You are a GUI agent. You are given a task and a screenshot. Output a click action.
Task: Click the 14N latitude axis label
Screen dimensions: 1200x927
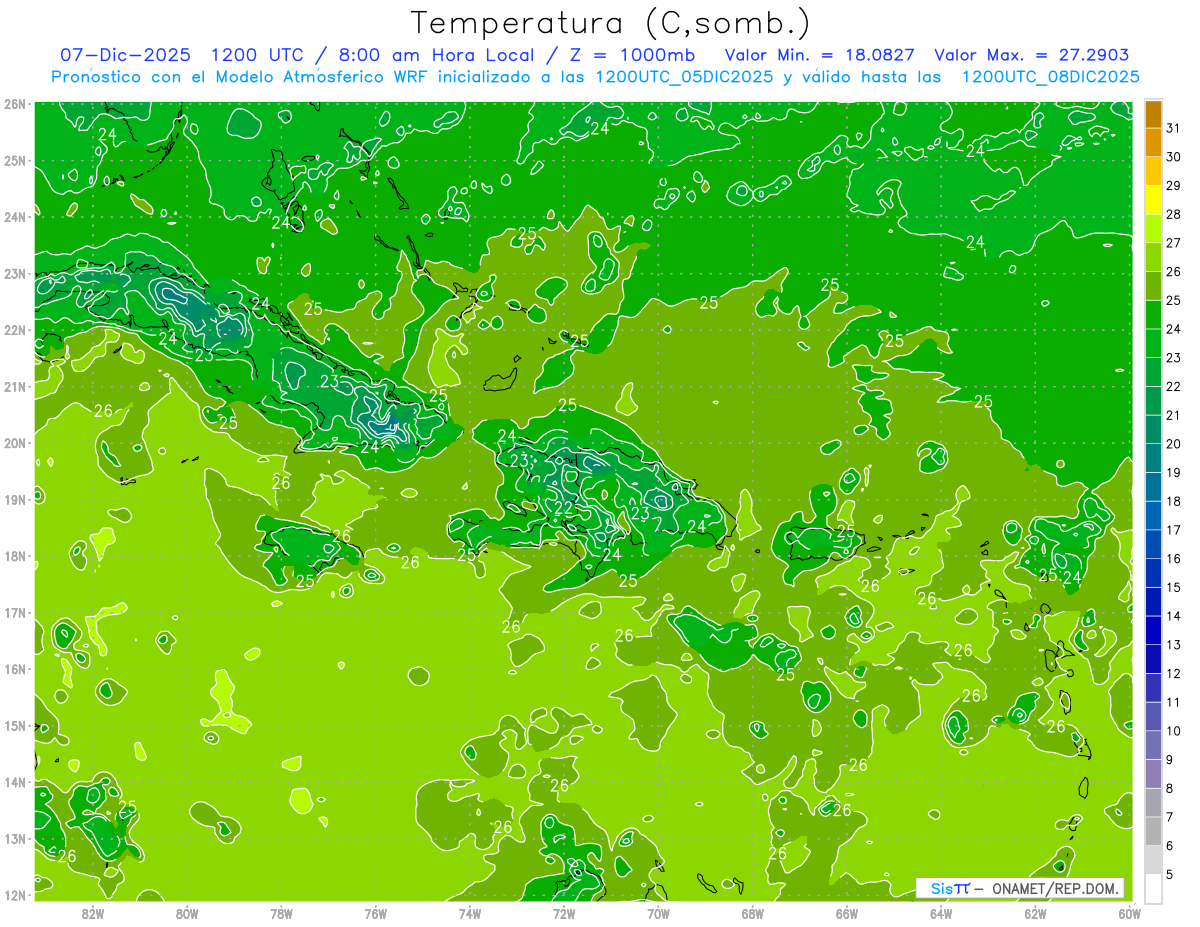click(14, 782)
